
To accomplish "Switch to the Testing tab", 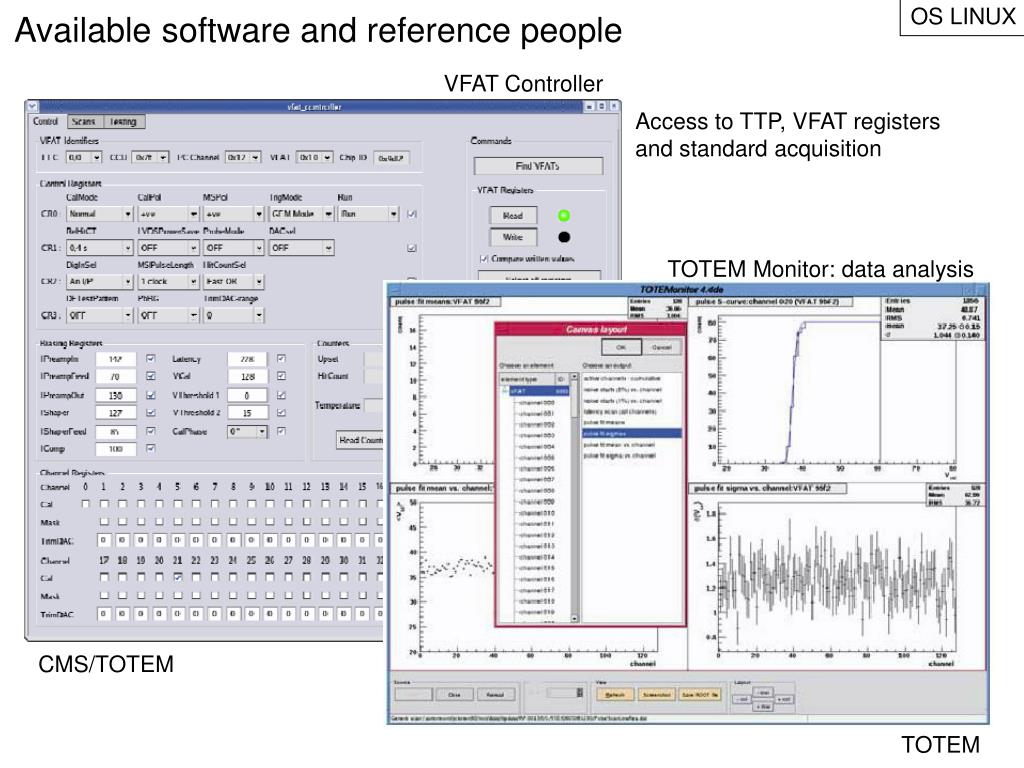I will pyautogui.click(x=123, y=121).
